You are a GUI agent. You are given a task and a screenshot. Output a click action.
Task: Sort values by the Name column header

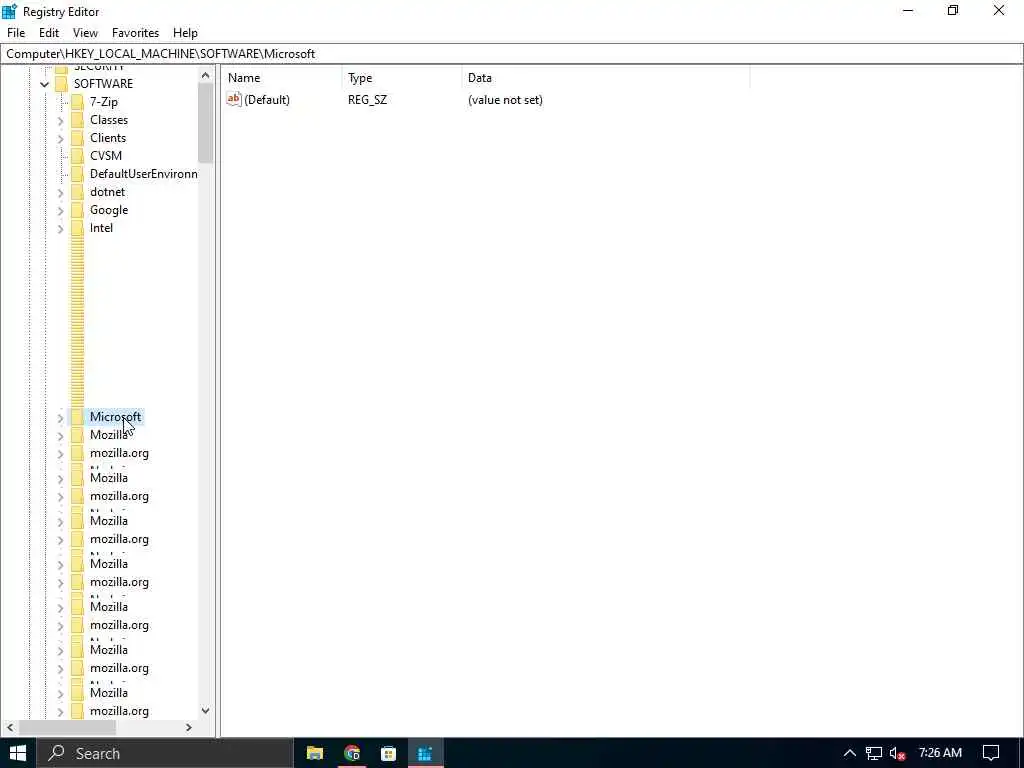point(282,78)
